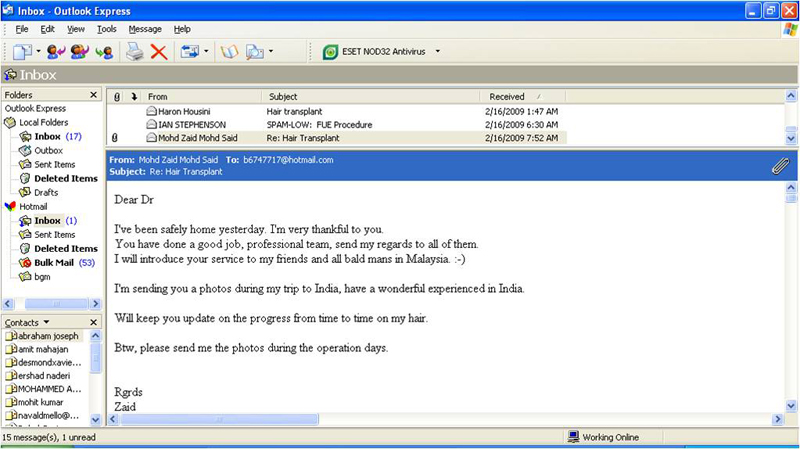Expand the Create Mail dropdown arrow
Screen dimensions: 800x449
click(x=38, y=52)
